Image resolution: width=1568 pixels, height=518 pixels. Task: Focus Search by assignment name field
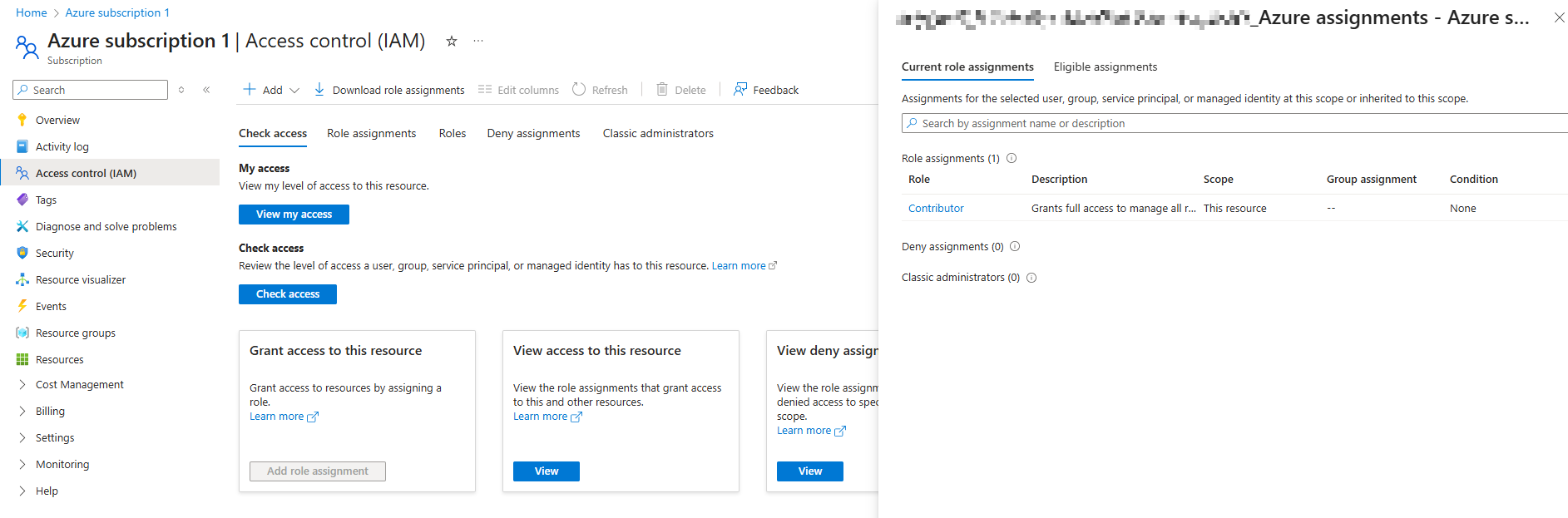1234,123
